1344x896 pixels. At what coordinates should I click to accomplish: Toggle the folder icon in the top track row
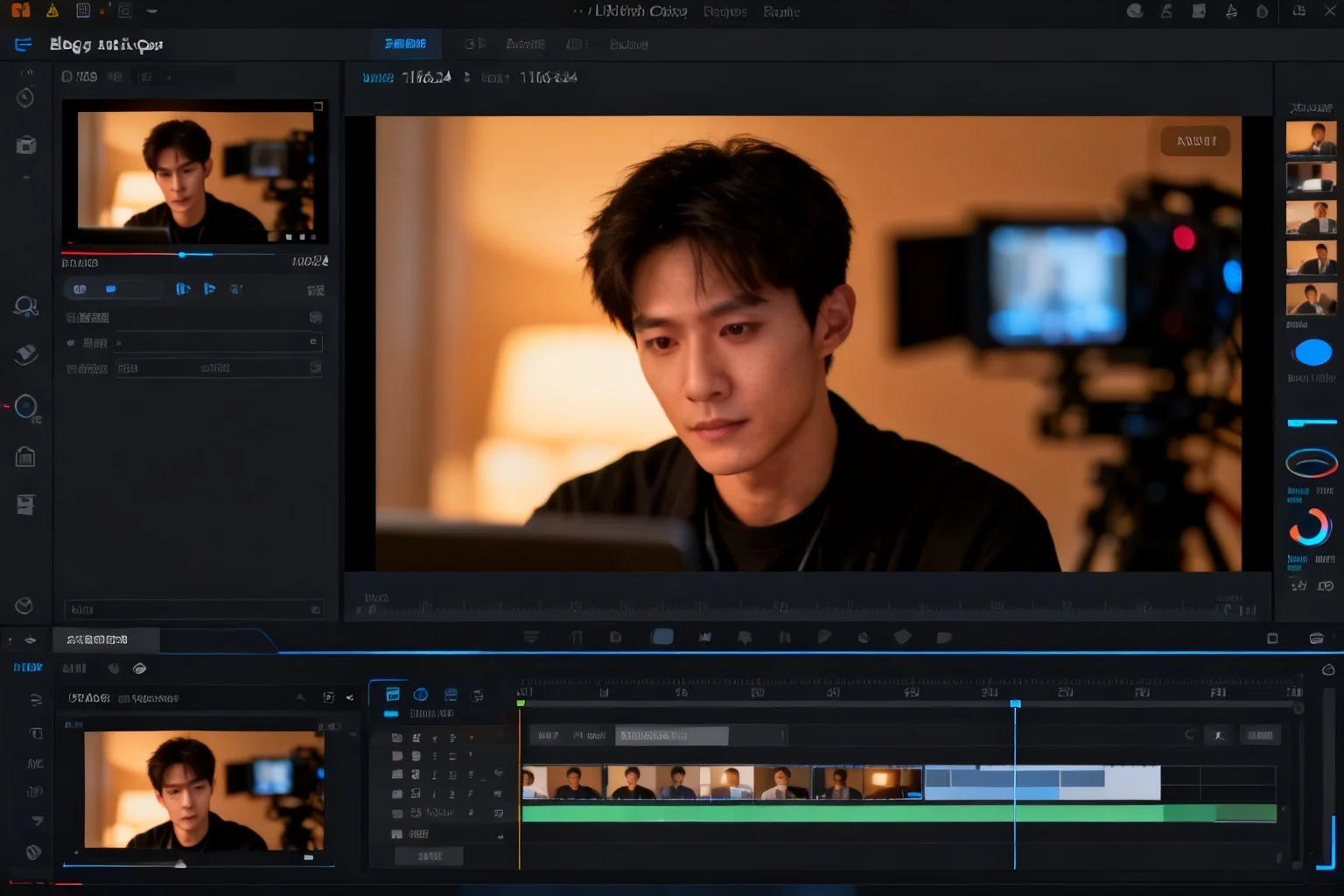tap(397, 738)
